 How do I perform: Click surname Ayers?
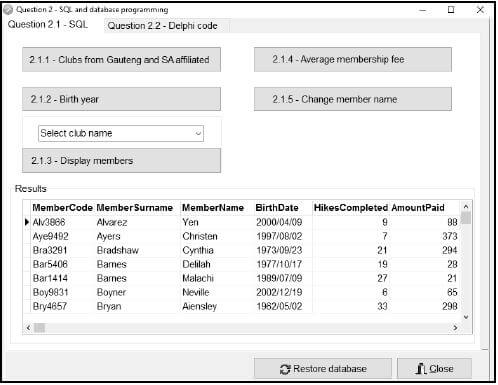(109, 236)
